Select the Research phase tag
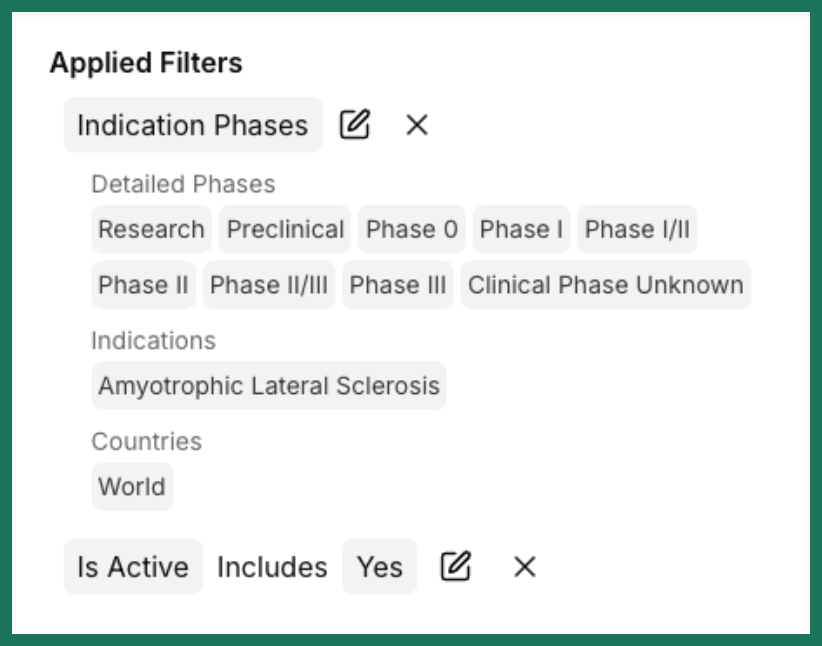The width and height of the screenshot is (822, 646). click(152, 229)
